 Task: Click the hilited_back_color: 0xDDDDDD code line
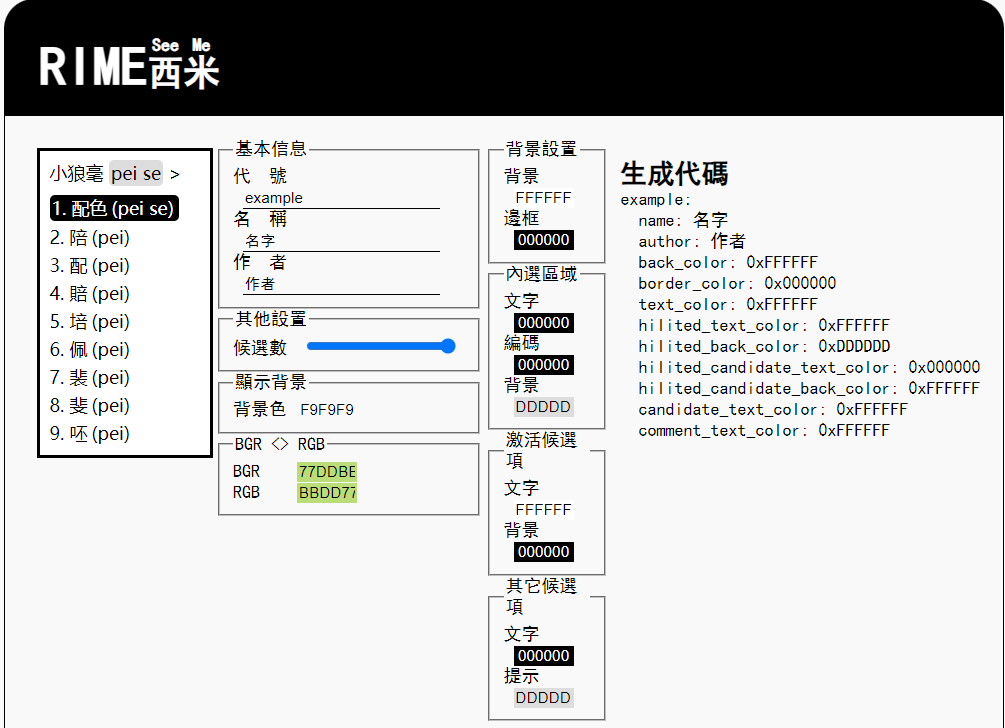tap(764, 347)
